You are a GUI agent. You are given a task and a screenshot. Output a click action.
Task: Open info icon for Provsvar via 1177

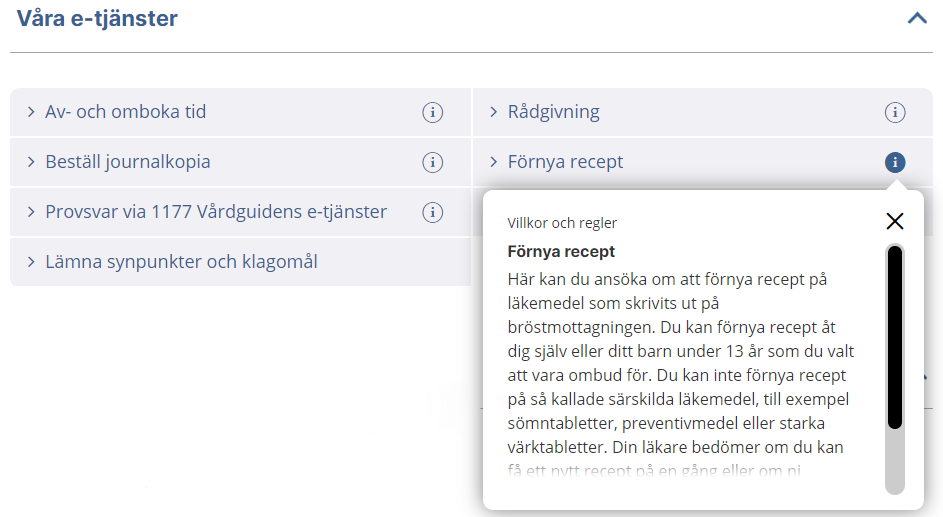(x=432, y=212)
